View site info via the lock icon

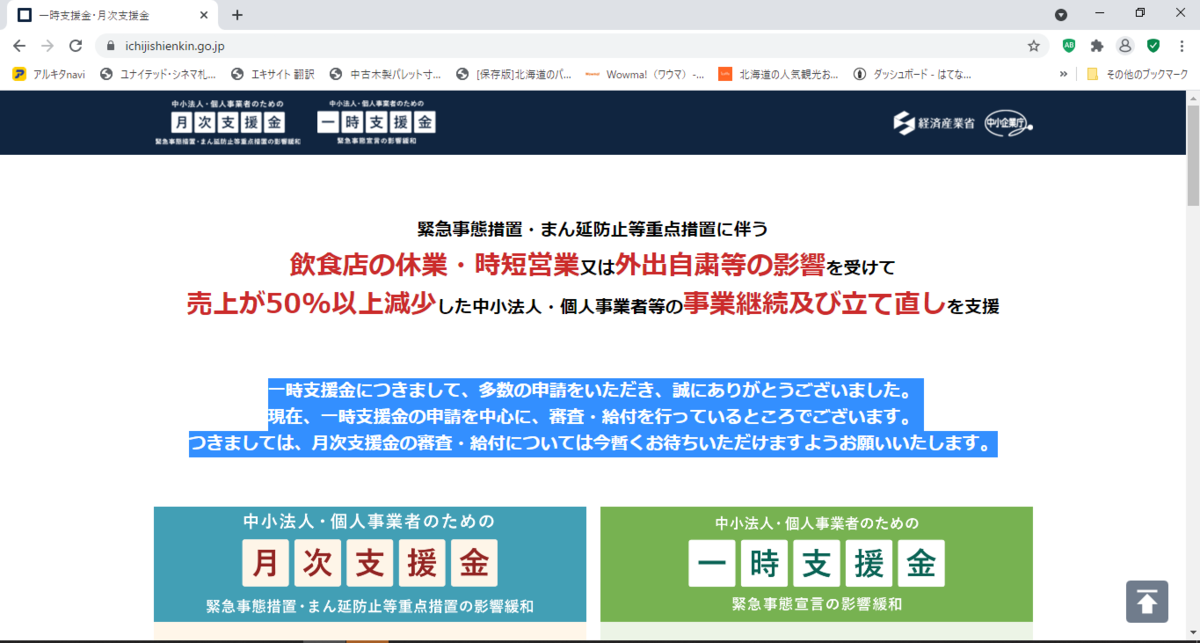tap(111, 46)
